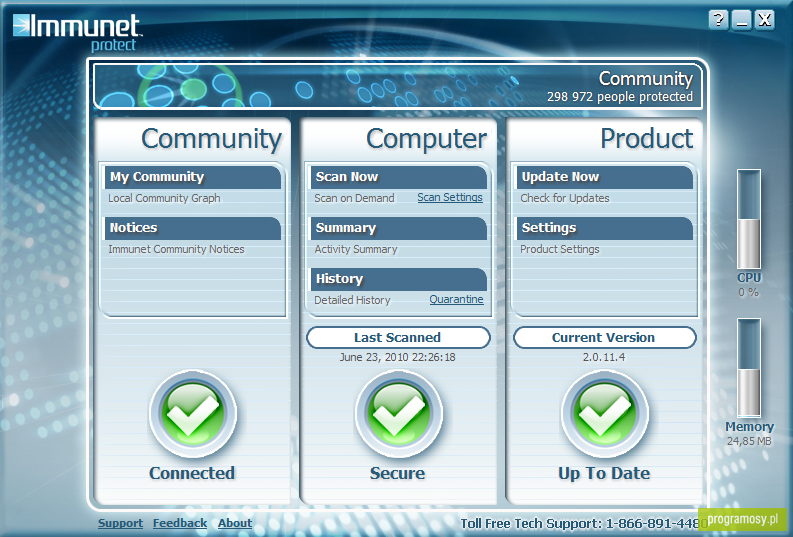Click Update Now to check updates
The height and width of the screenshot is (537, 793).
point(604,177)
